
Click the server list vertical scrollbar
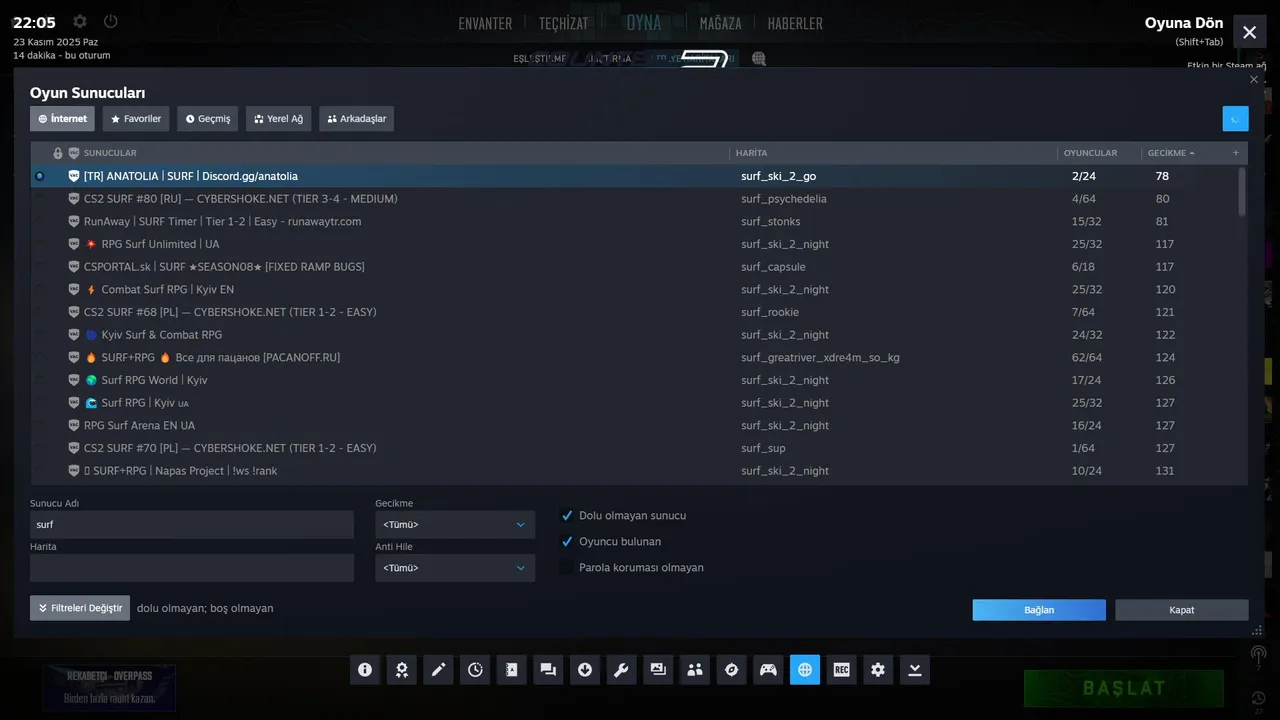coord(1243,192)
